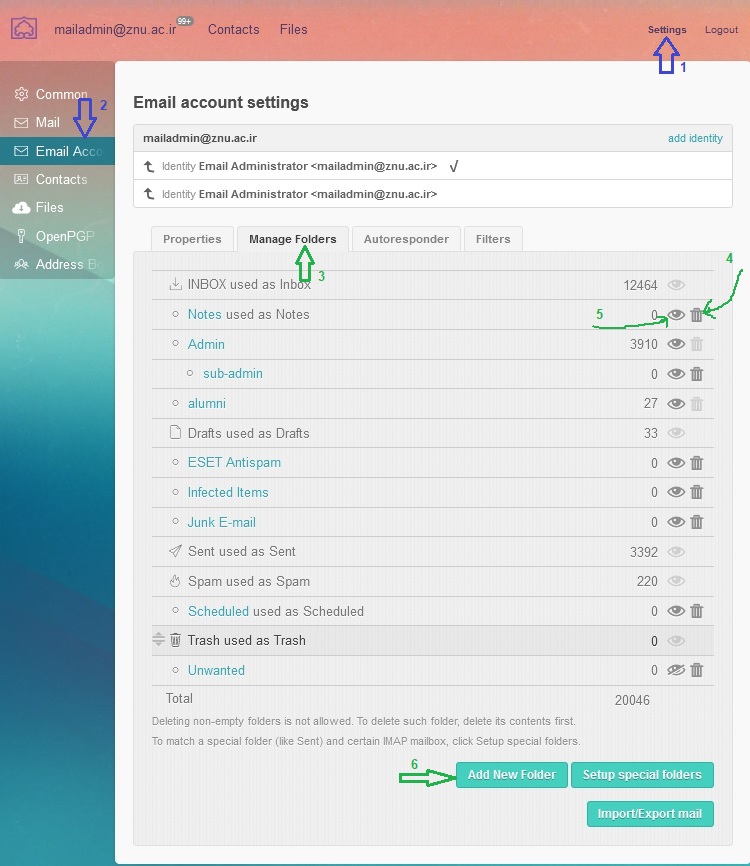Screen dimensions: 750x866
Task: Delete the Infected Items folder
Action: (x=696, y=492)
